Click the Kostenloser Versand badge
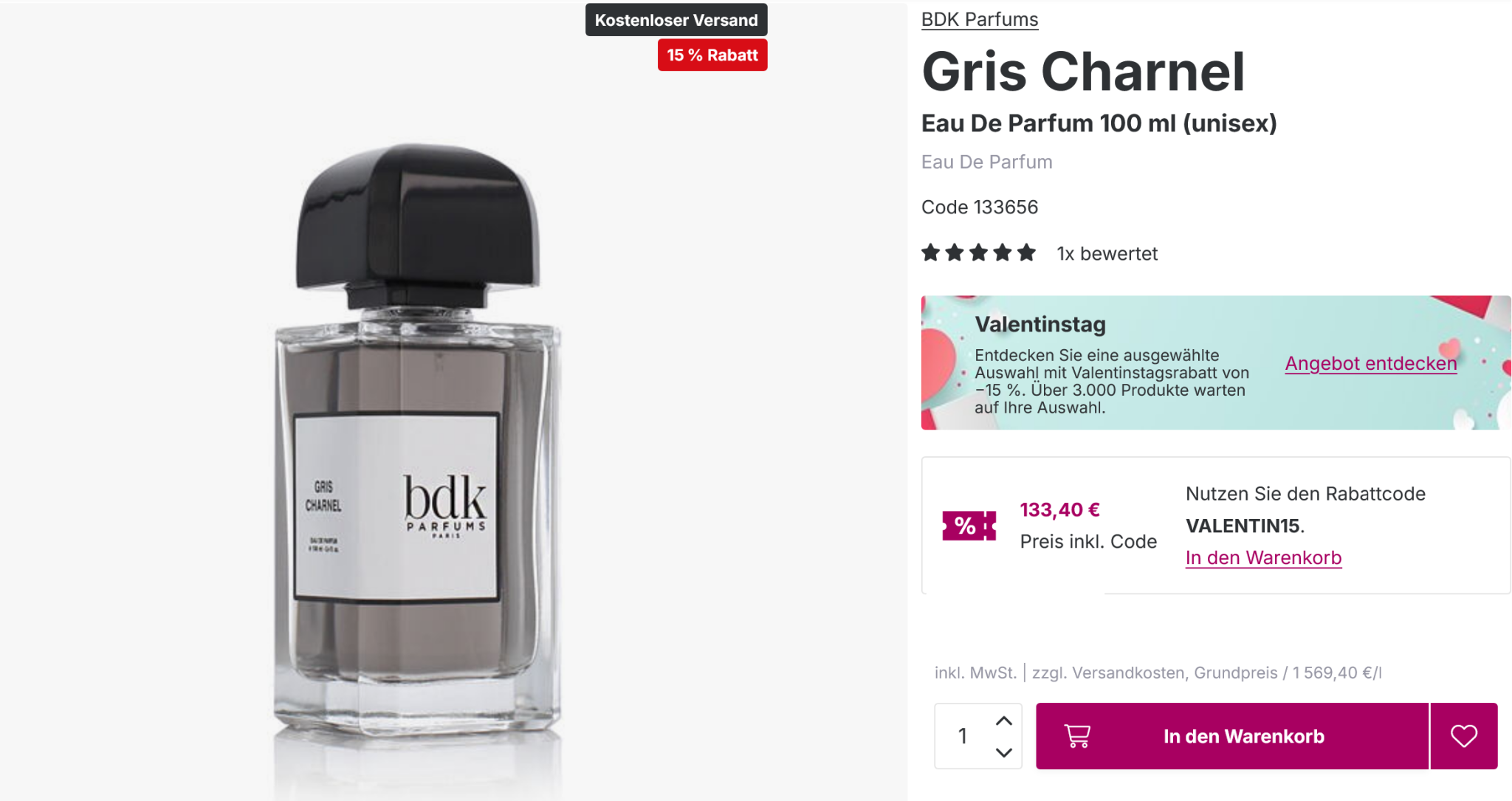The height and width of the screenshot is (801, 1512). point(676,20)
